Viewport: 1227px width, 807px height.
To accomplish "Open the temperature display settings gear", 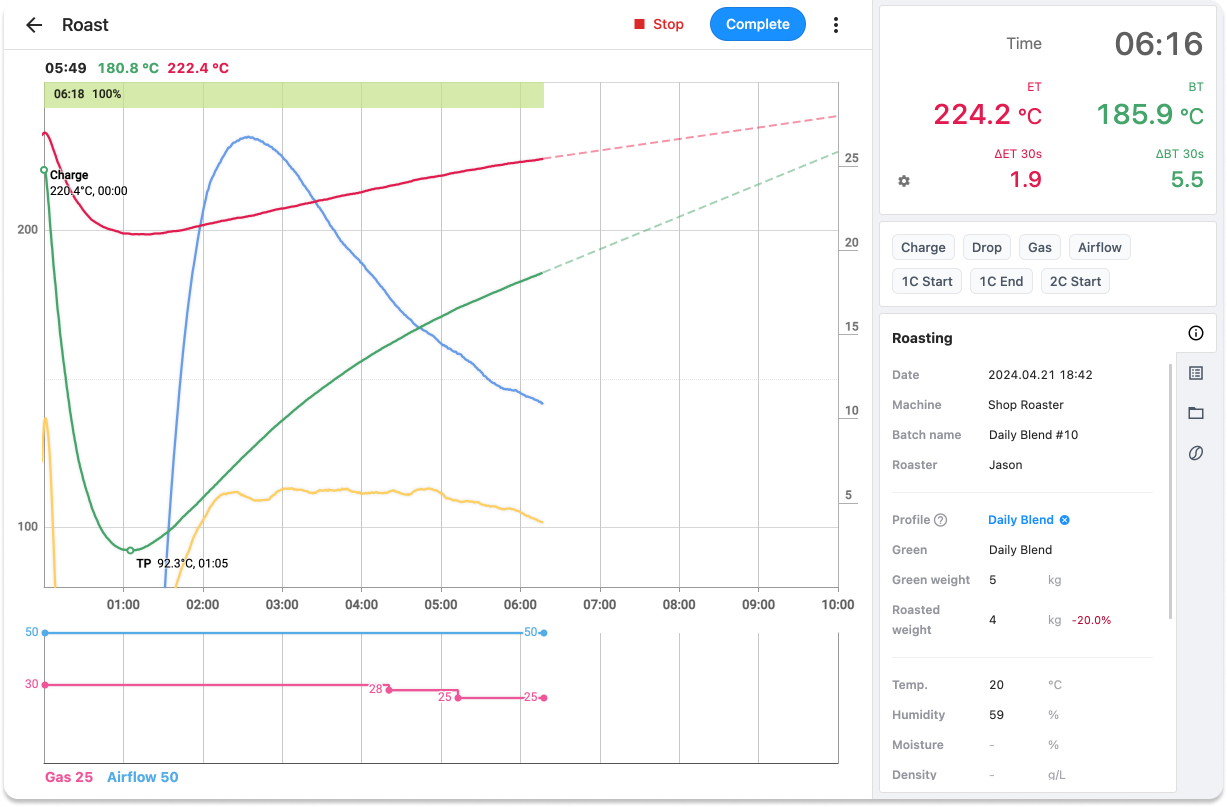I will (904, 181).
